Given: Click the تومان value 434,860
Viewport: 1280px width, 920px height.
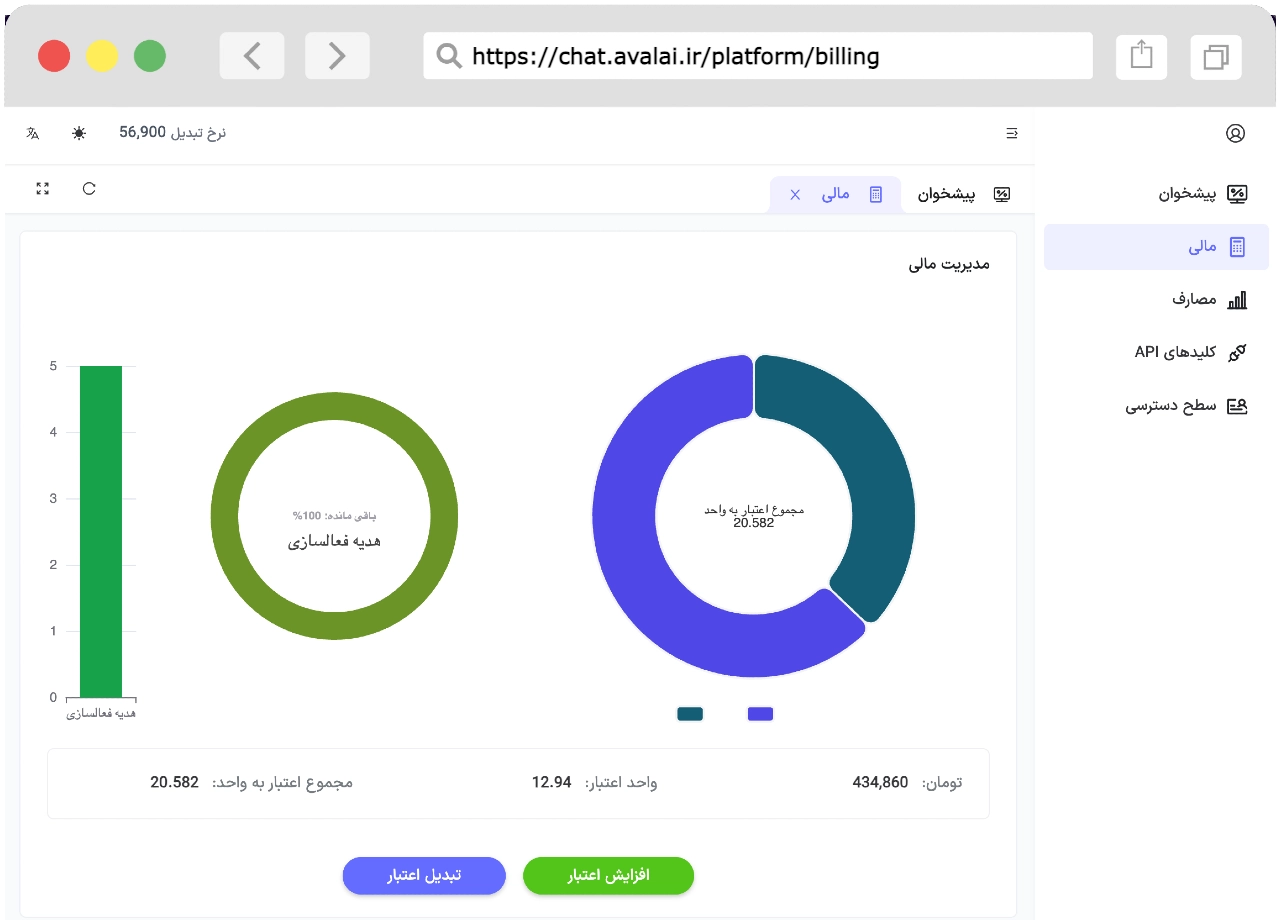Looking at the screenshot, I should point(880,782).
